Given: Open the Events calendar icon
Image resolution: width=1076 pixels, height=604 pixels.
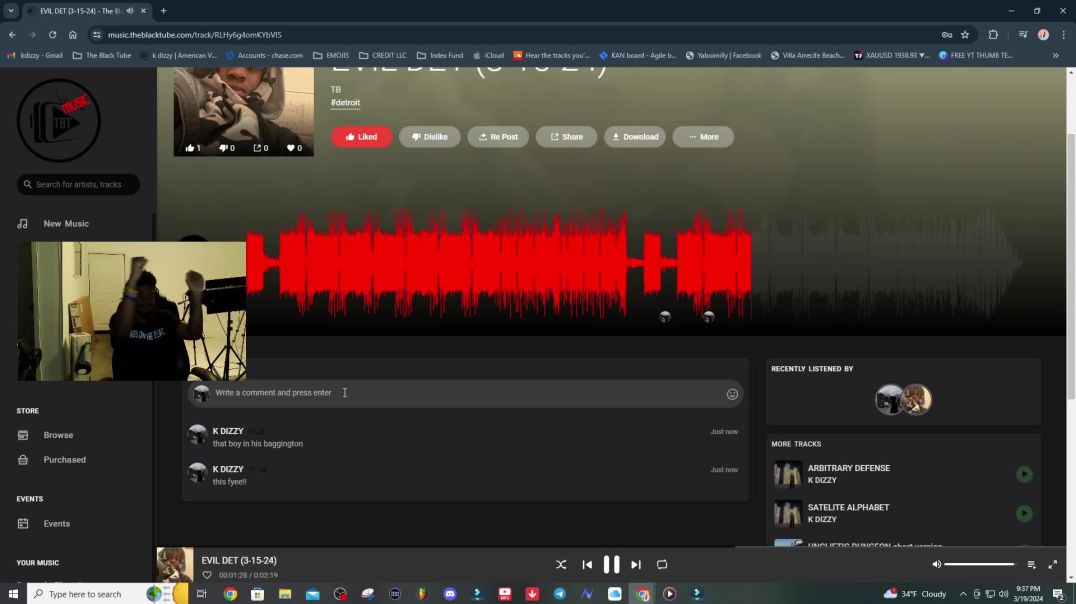Looking at the screenshot, I should pos(22,523).
